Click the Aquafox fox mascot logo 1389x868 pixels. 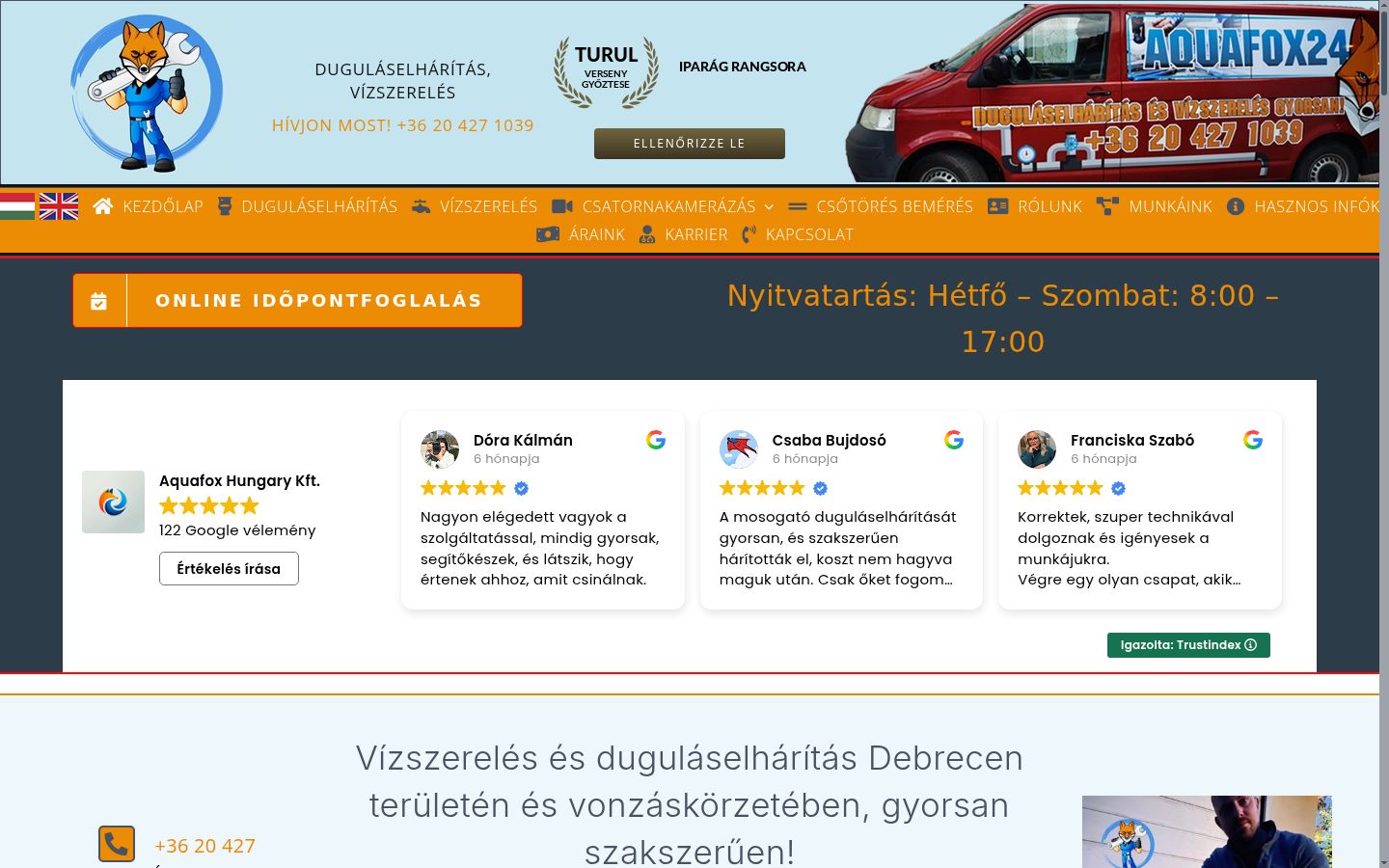147,94
